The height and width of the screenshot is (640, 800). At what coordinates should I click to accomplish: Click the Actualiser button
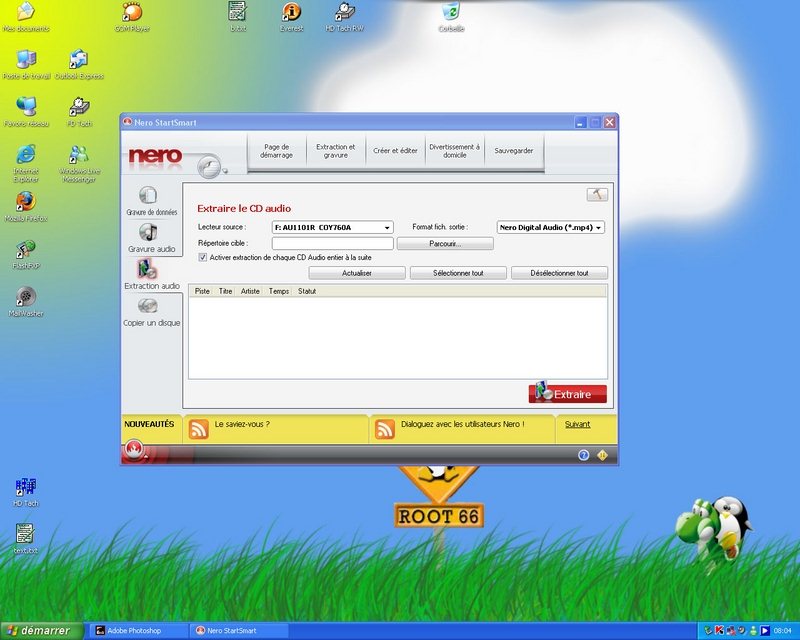(357, 273)
